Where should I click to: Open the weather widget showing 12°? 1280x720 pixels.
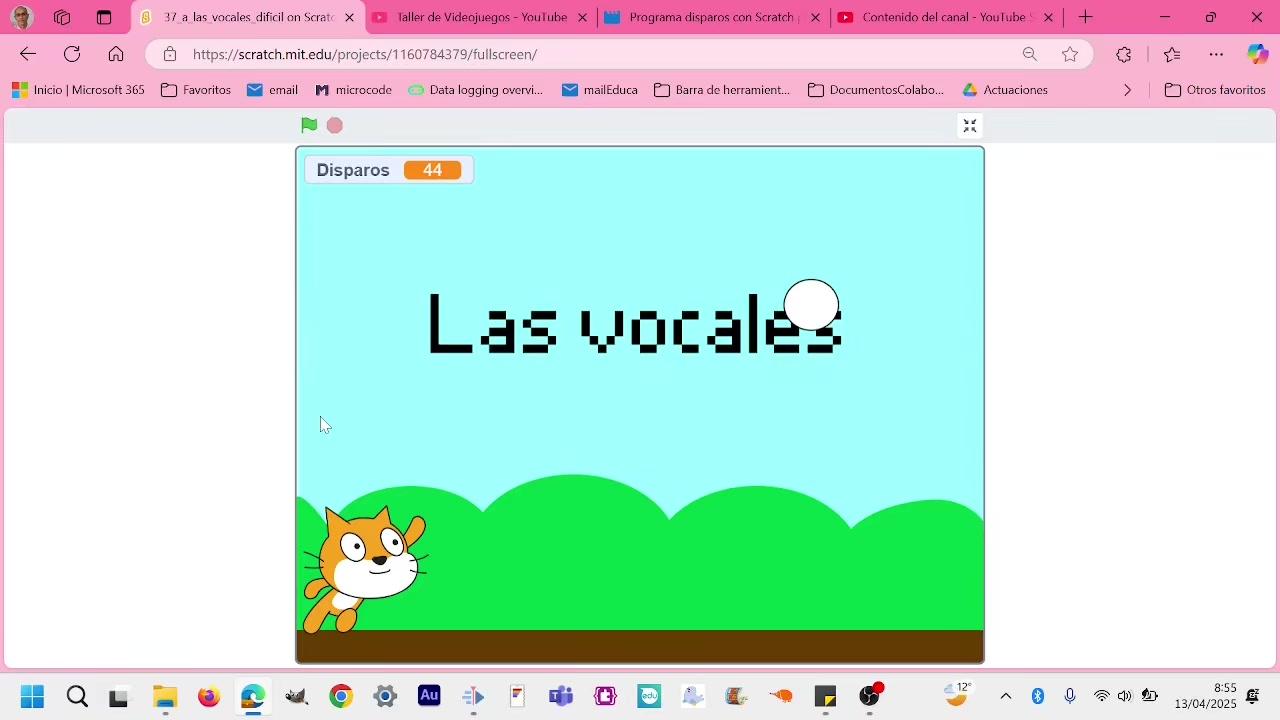click(x=958, y=694)
